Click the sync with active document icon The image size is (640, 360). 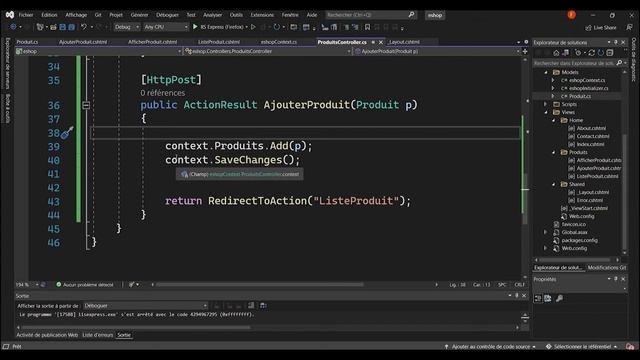tap(591, 53)
